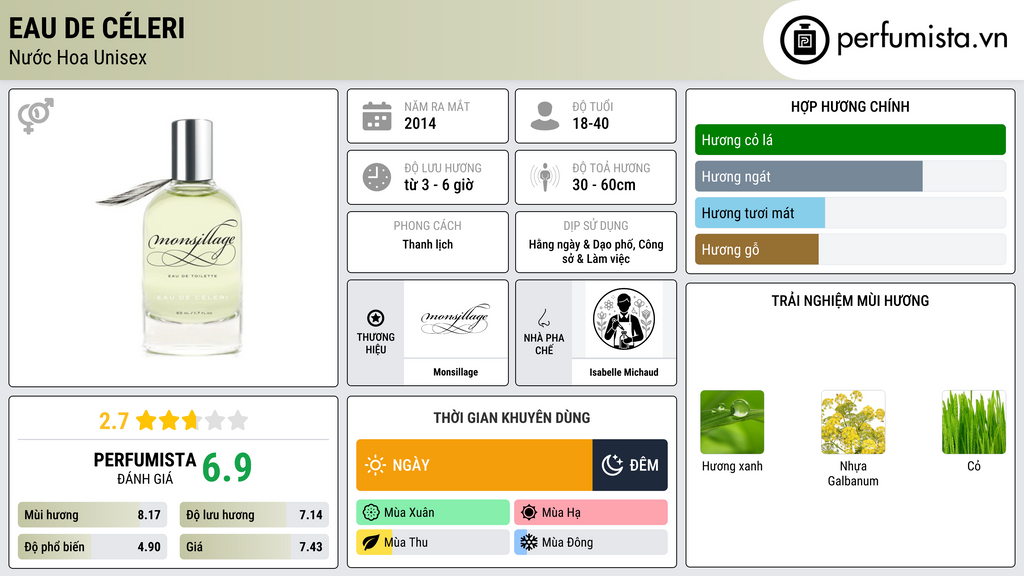Open the Monsillage brand logo image
The image size is (1024, 576).
(x=455, y=319)
